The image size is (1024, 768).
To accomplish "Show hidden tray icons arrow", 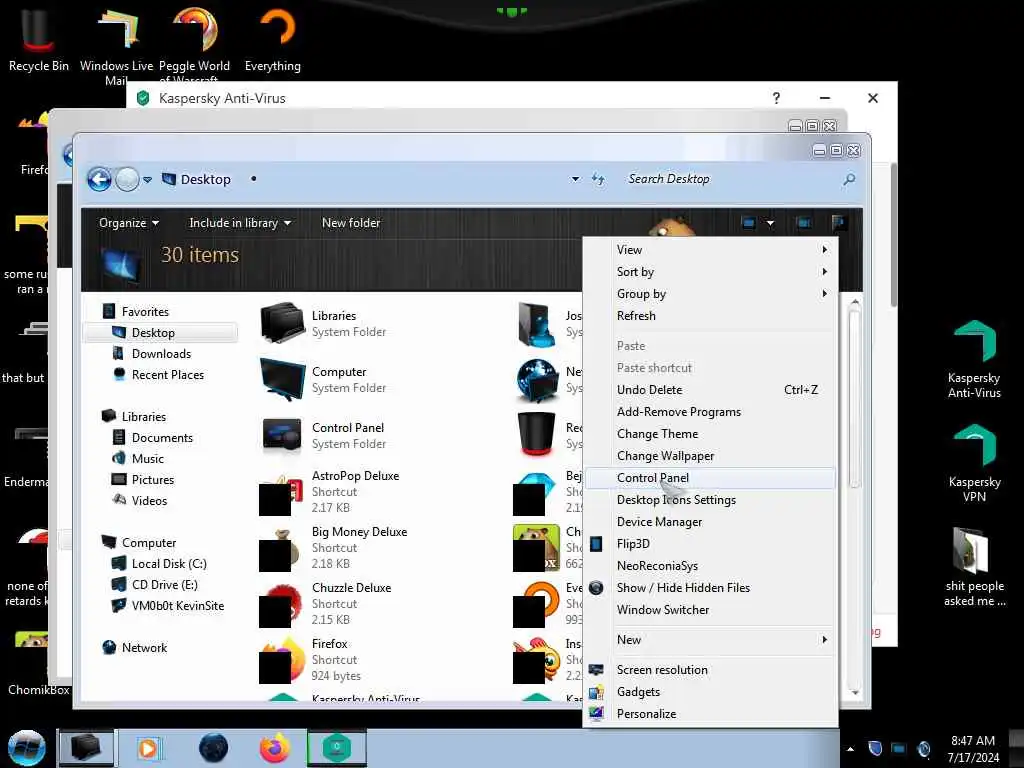I will point(850,749).
